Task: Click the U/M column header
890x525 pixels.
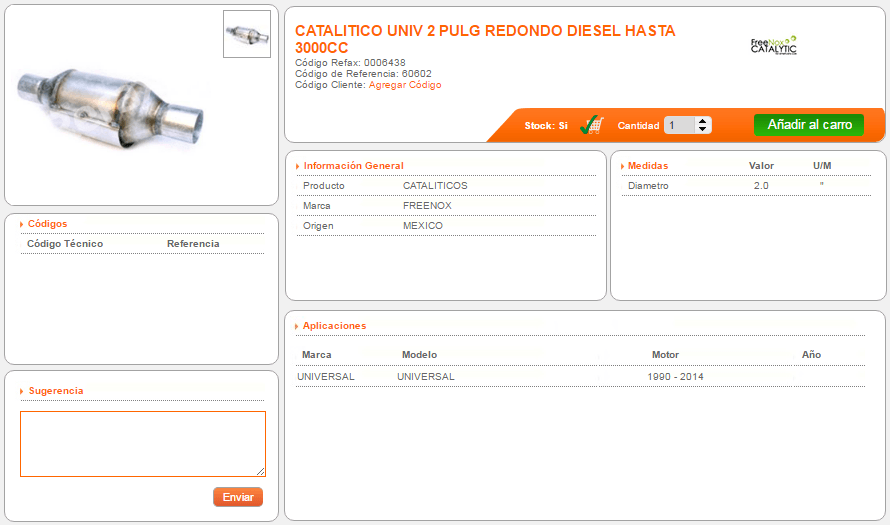Action: pyautogui.click(x=822, y=166)
